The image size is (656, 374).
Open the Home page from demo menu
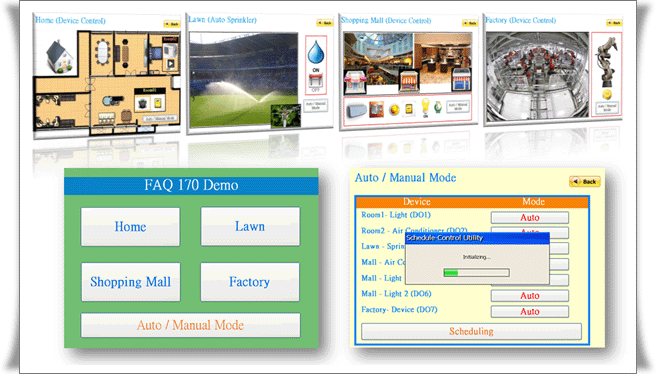click(131, 227)
